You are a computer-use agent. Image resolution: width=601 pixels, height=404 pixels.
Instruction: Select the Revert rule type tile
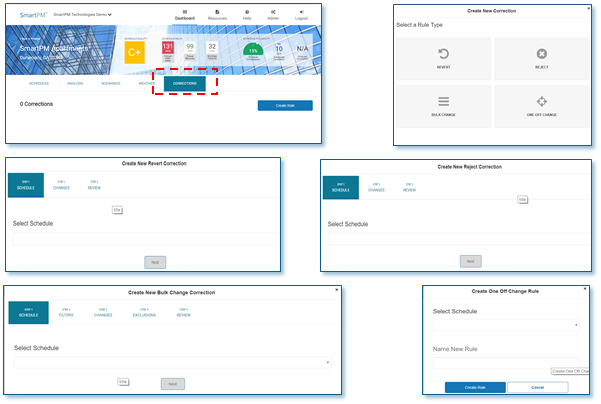[443, 58]
